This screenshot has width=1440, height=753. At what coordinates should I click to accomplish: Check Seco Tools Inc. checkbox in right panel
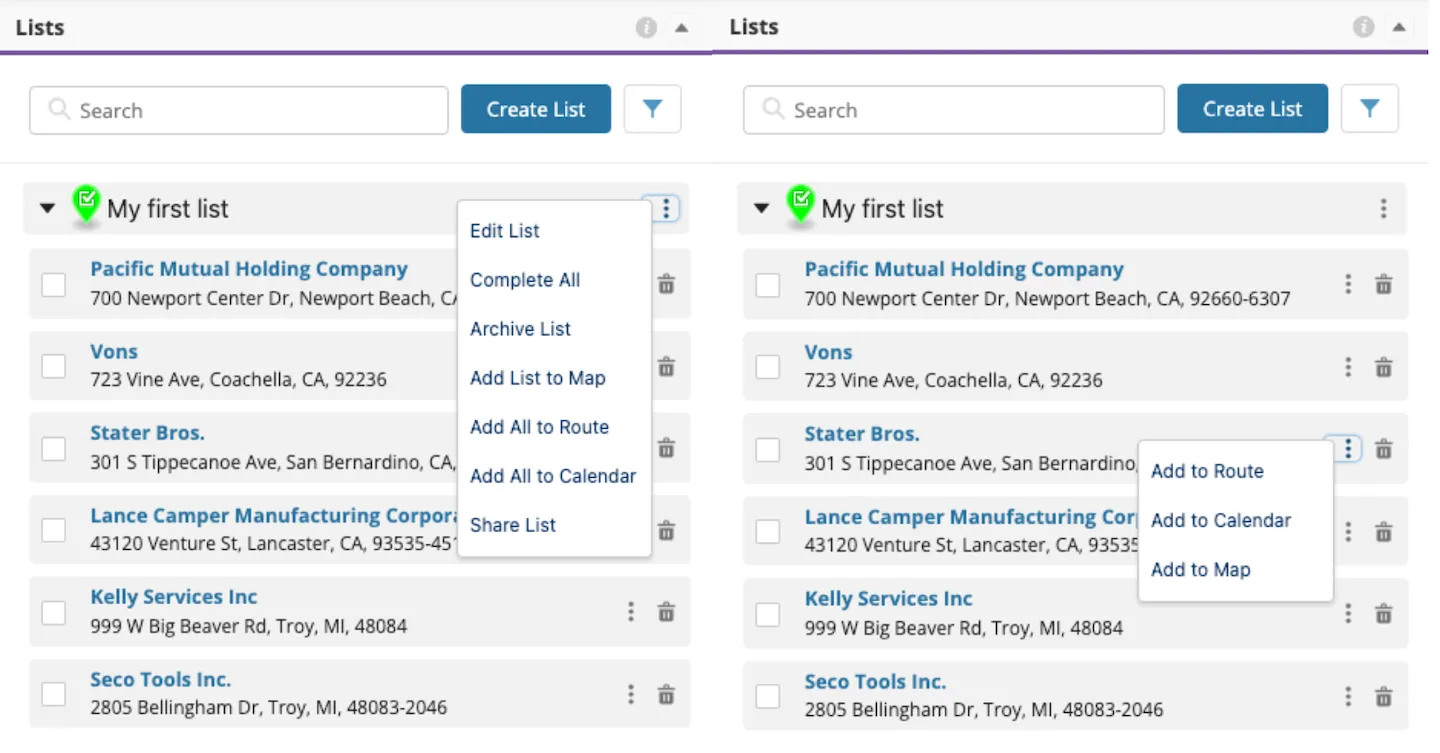(x=768, y=696)
